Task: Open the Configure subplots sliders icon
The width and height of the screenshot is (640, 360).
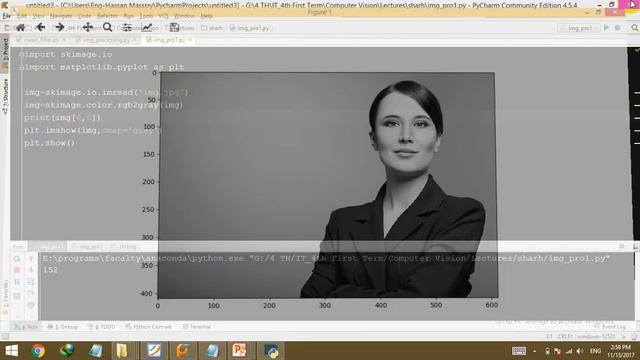Action: point(127,27)
